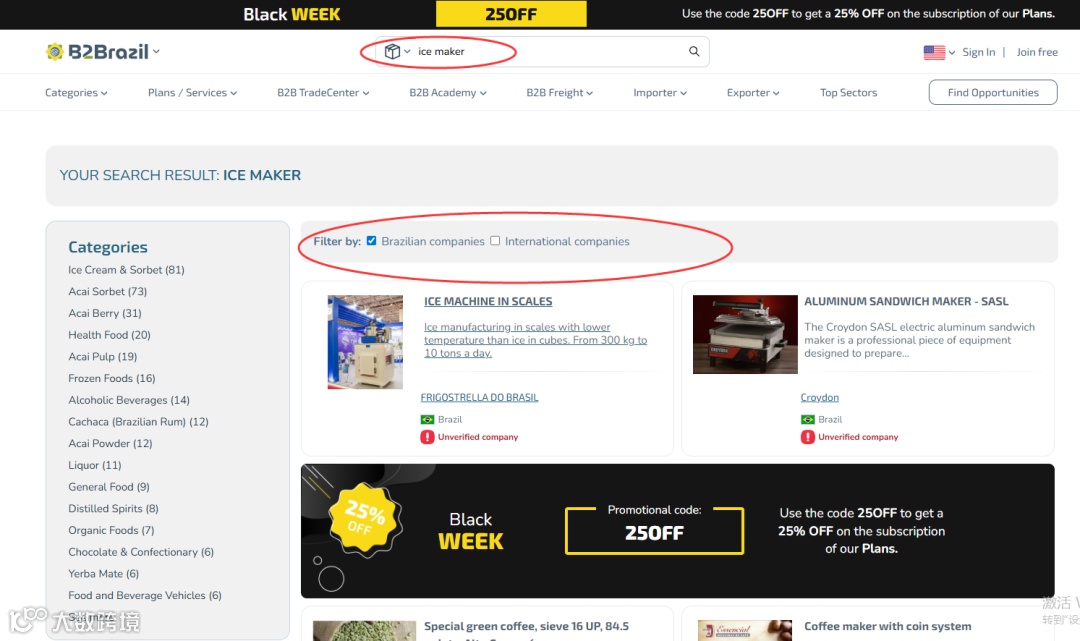Select the Acai Sorbet (73) category

click(107, 291)
